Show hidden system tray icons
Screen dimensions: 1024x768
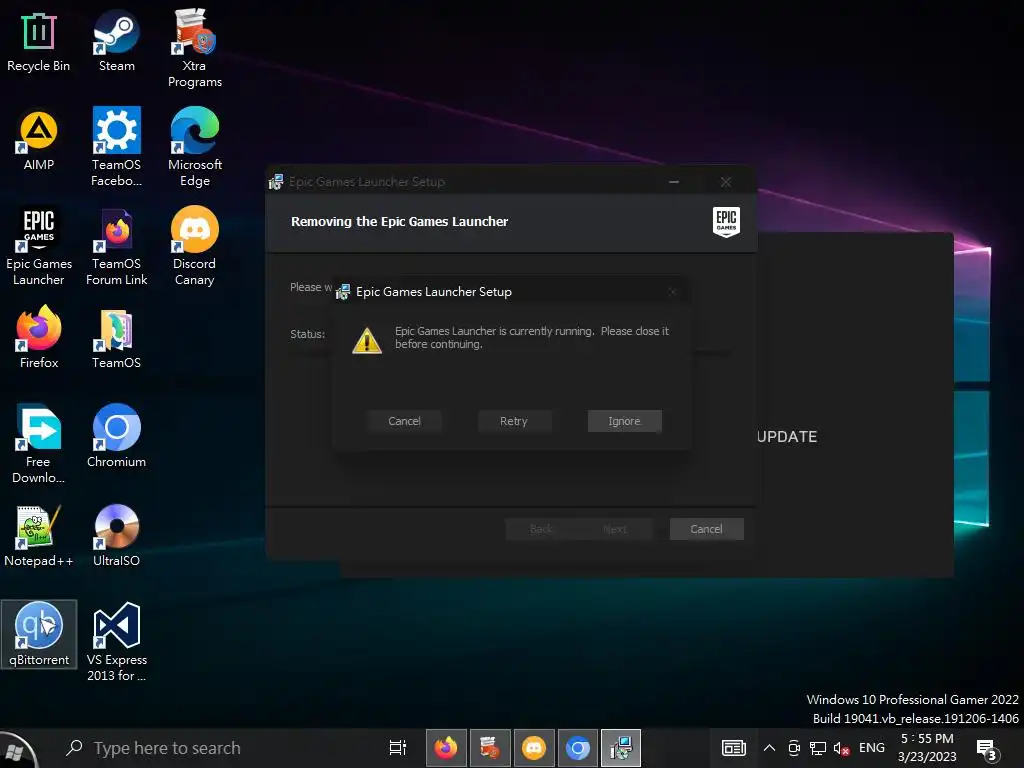click(769, 748)
